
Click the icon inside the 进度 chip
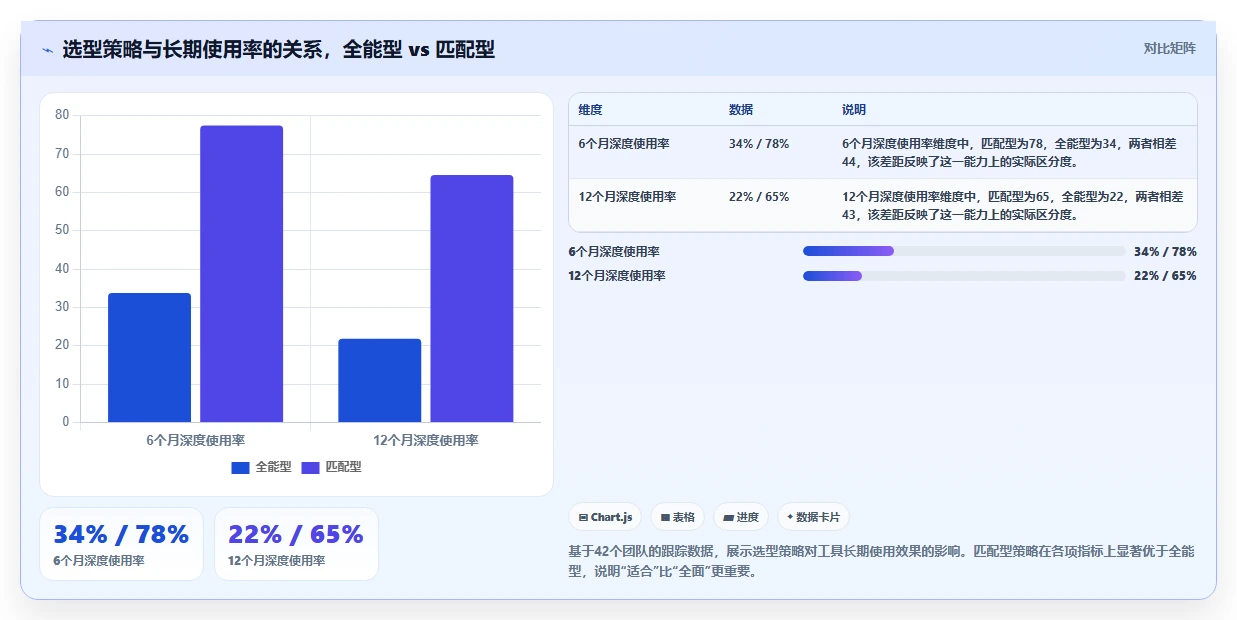pos(728,518)
